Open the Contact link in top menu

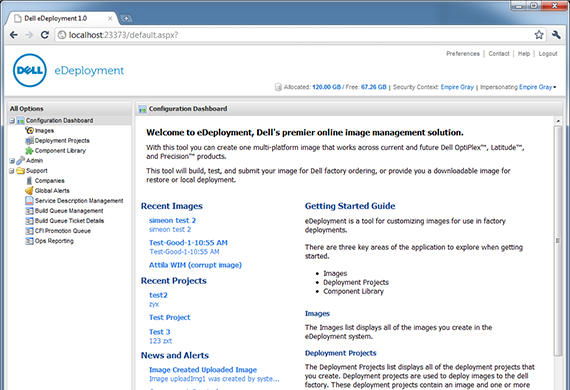coord(499,54)
